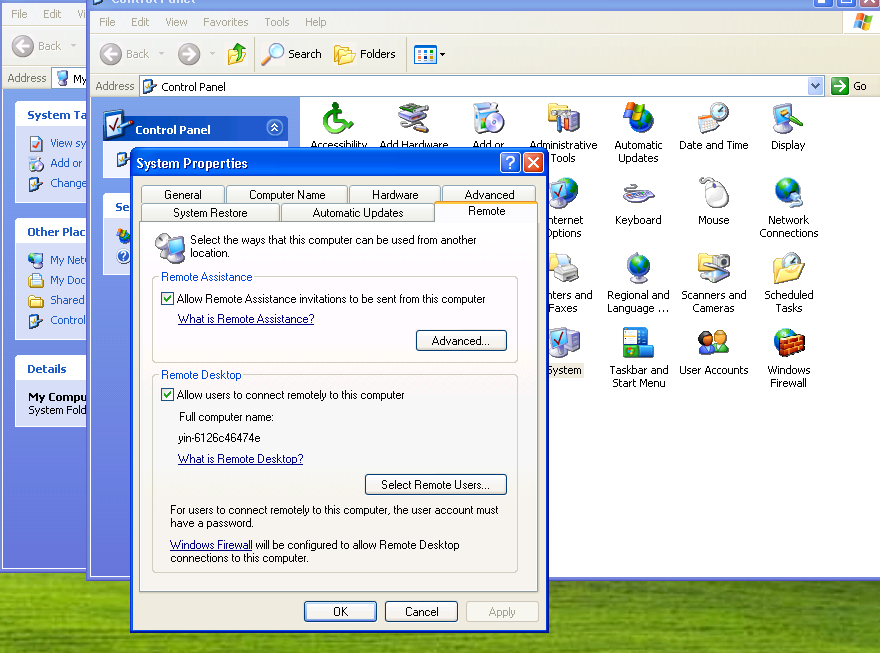Open Network Connections icon
This screenshot has width=880, height=653.
coord(788,195)
